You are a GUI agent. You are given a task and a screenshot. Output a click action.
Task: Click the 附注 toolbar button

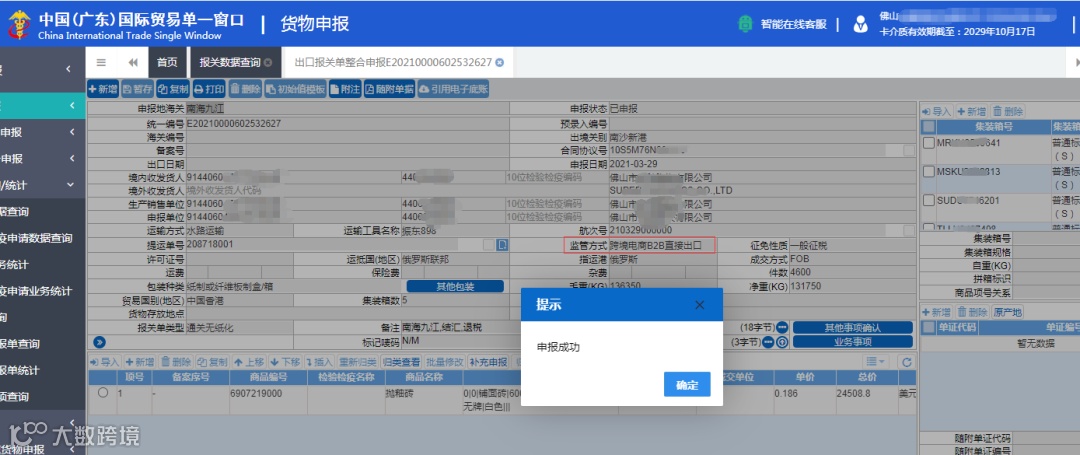(344, 89)
